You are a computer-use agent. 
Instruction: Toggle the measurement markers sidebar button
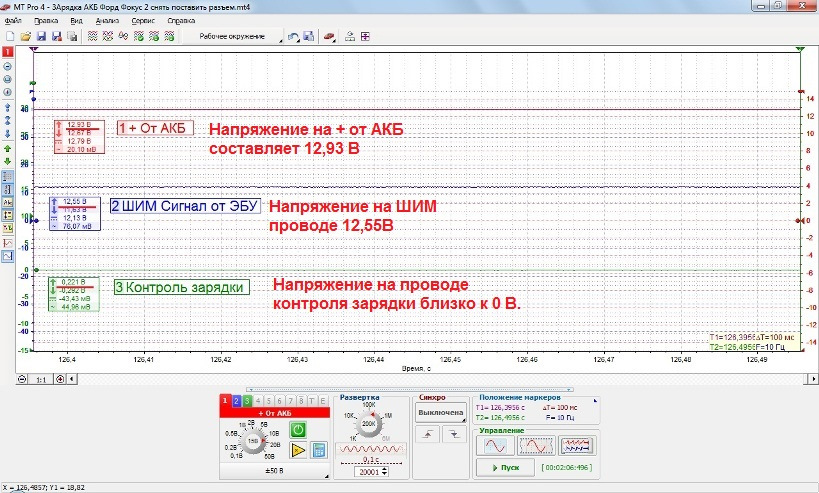click(x=8, y=215)
